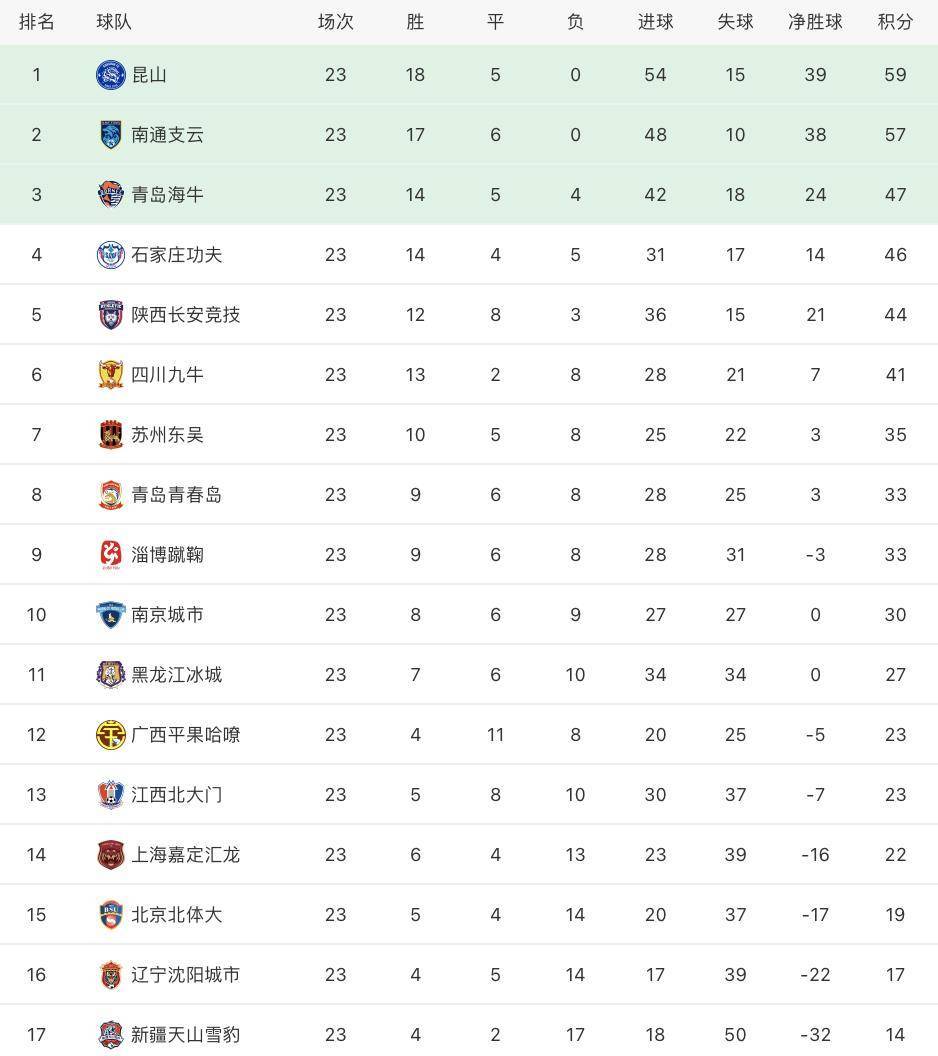Select the 石家庄功夫 team logo
This screenshot has width=938, height=1056.
coord(111,255)
